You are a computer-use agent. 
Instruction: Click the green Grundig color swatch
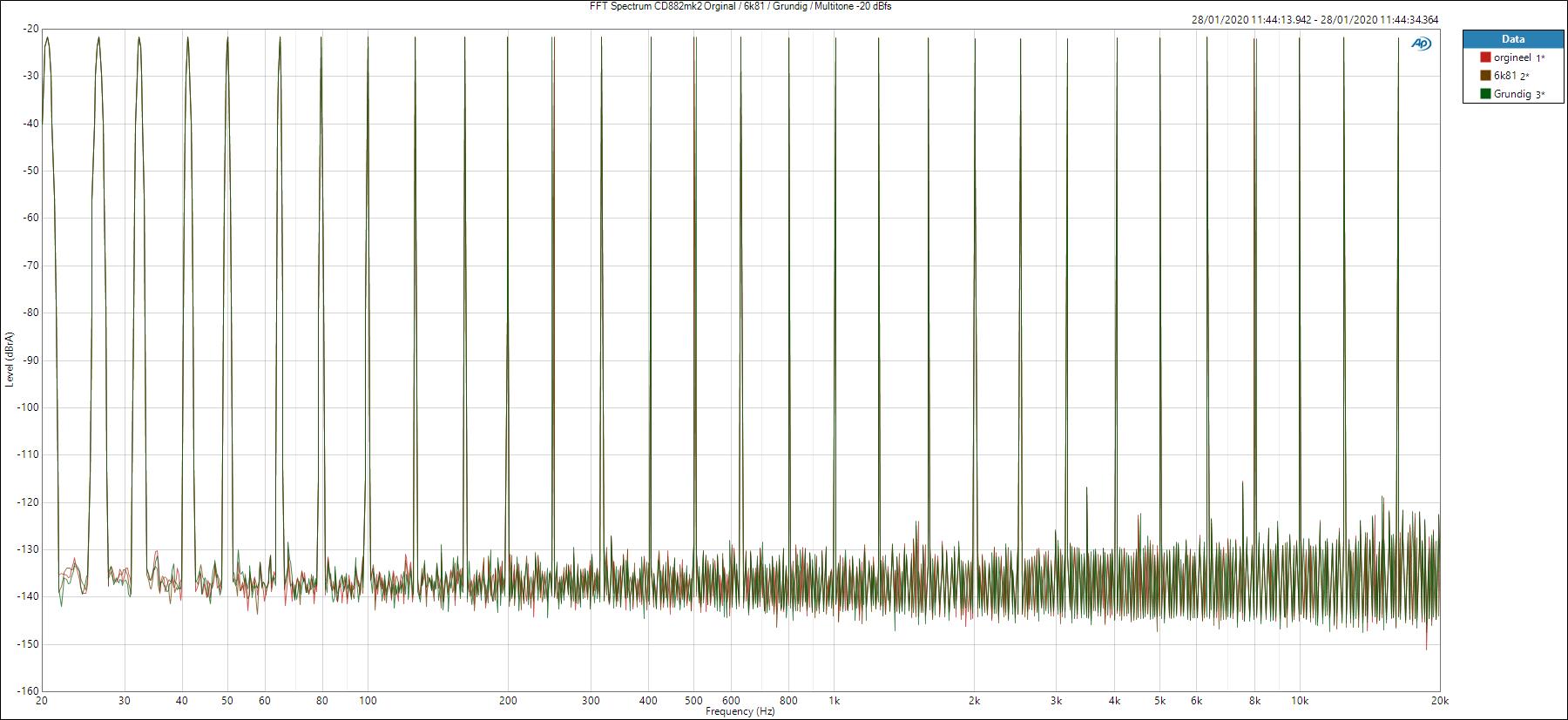[x=1485, y=94]
